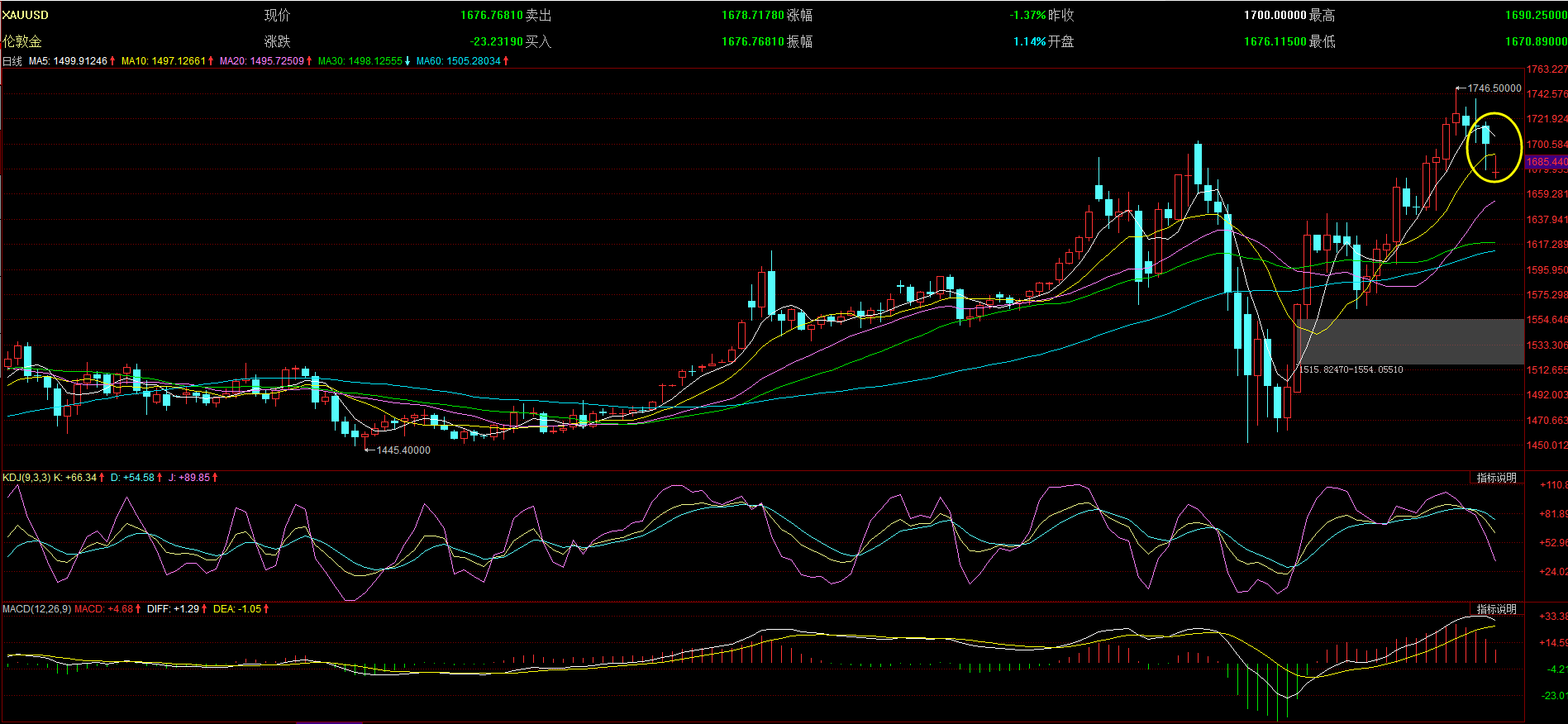Click the red up arrow after MA5
The width and height of the screenshot is (1568, 724).
coord(112,61)
